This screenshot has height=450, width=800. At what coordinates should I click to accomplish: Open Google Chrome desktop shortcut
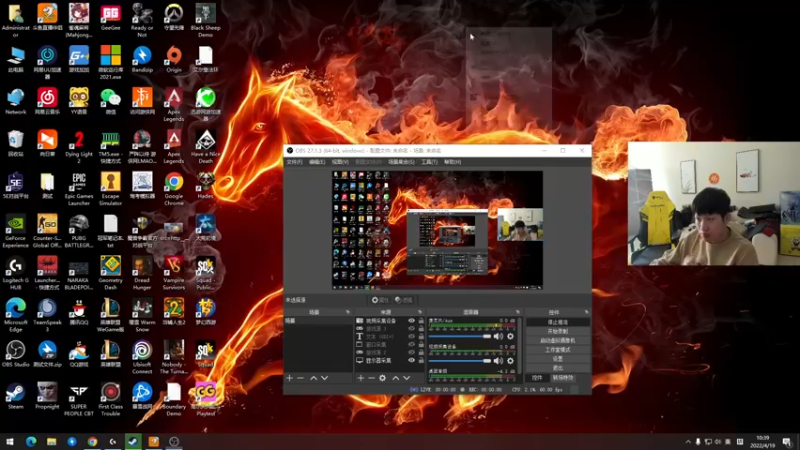[x=173, y=189]
